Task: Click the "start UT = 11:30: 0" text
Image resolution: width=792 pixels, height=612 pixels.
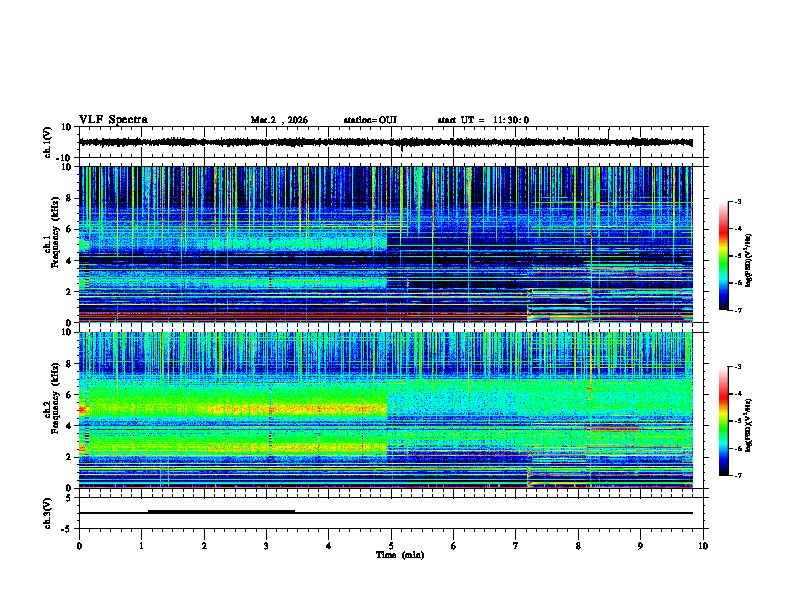Action: click(x=483, y=120)
